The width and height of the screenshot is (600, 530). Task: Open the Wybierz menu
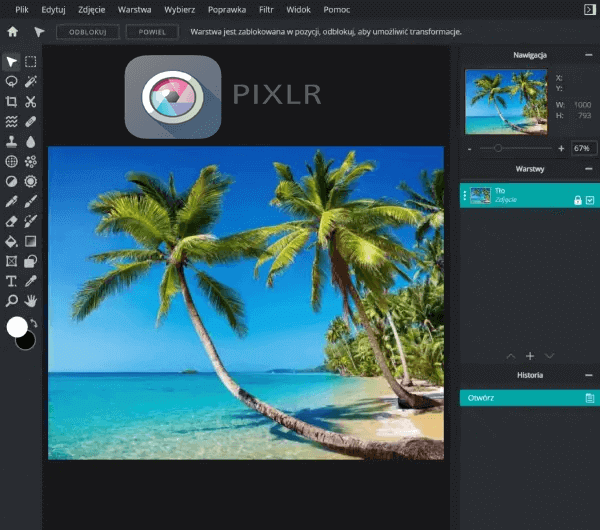pyautogui.click(x=179, y=10)
